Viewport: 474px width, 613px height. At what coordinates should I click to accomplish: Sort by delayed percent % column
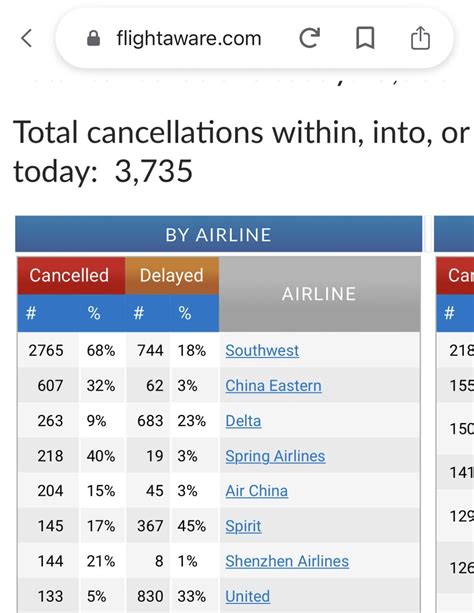(185, 313)
